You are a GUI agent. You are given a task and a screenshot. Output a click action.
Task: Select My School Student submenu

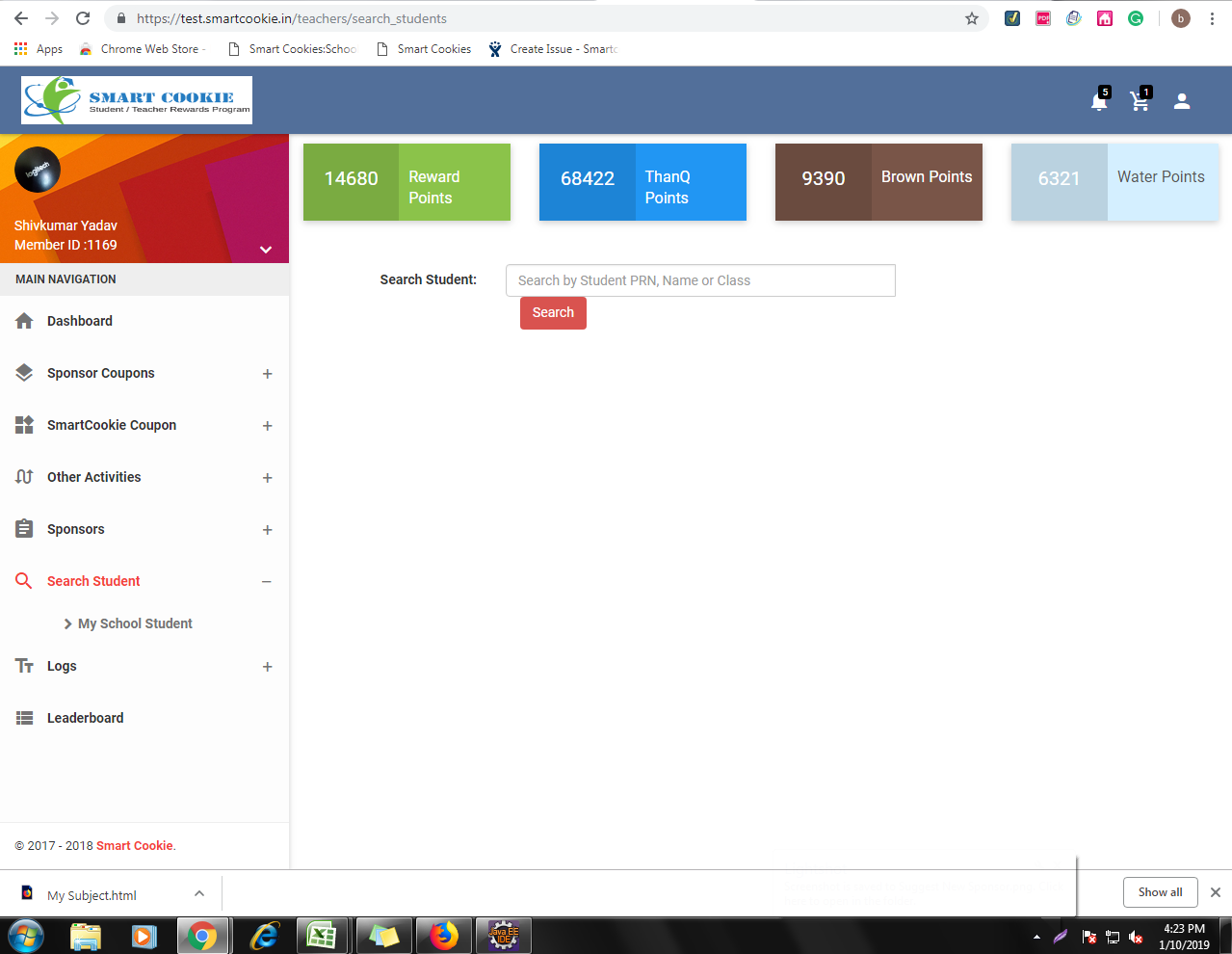[135, 623]
